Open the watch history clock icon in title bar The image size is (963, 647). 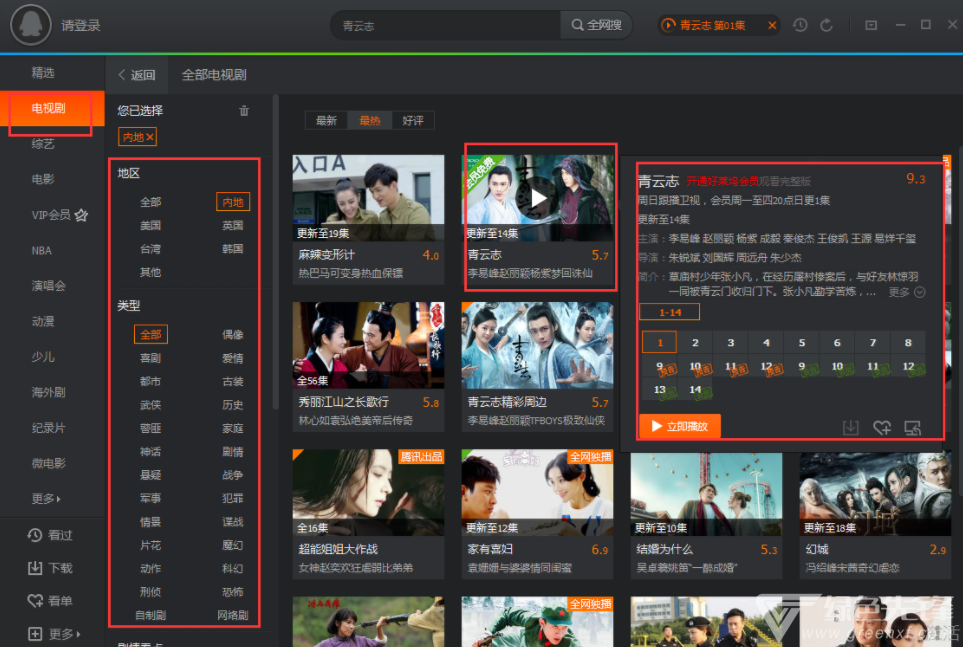point(800,25)
